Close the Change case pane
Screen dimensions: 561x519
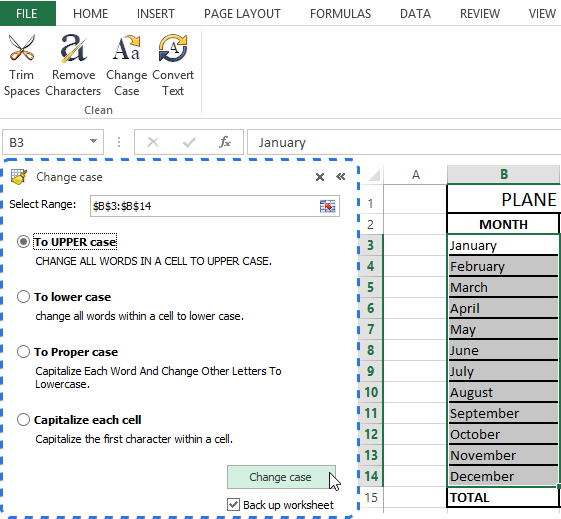320,177
